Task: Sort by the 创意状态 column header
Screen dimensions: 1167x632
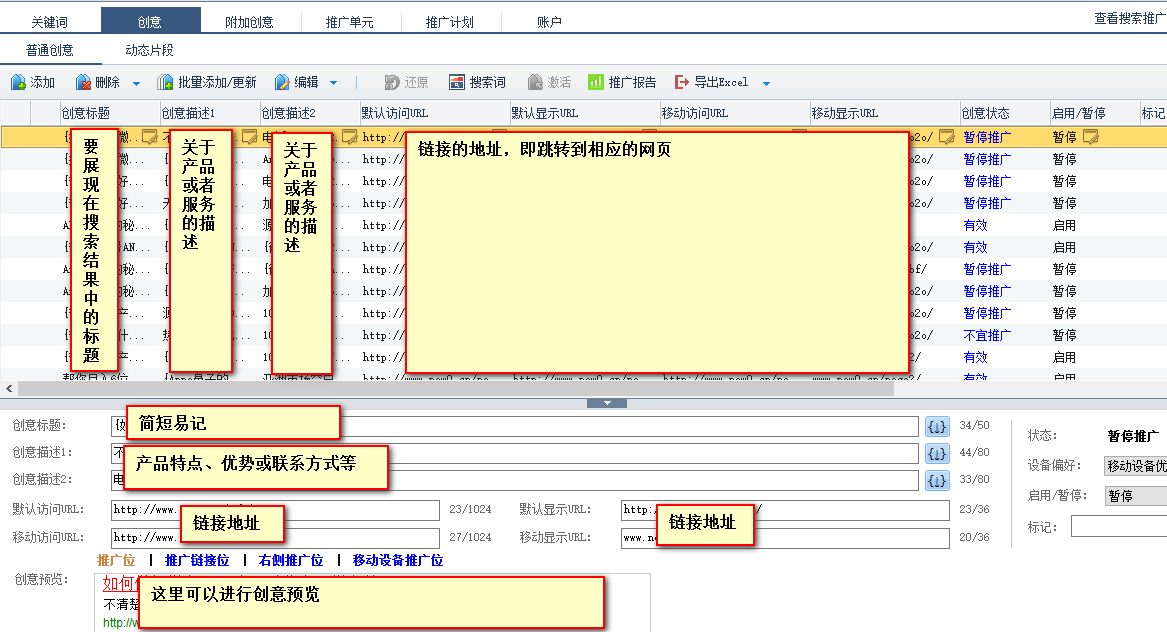Action: 1005,112
